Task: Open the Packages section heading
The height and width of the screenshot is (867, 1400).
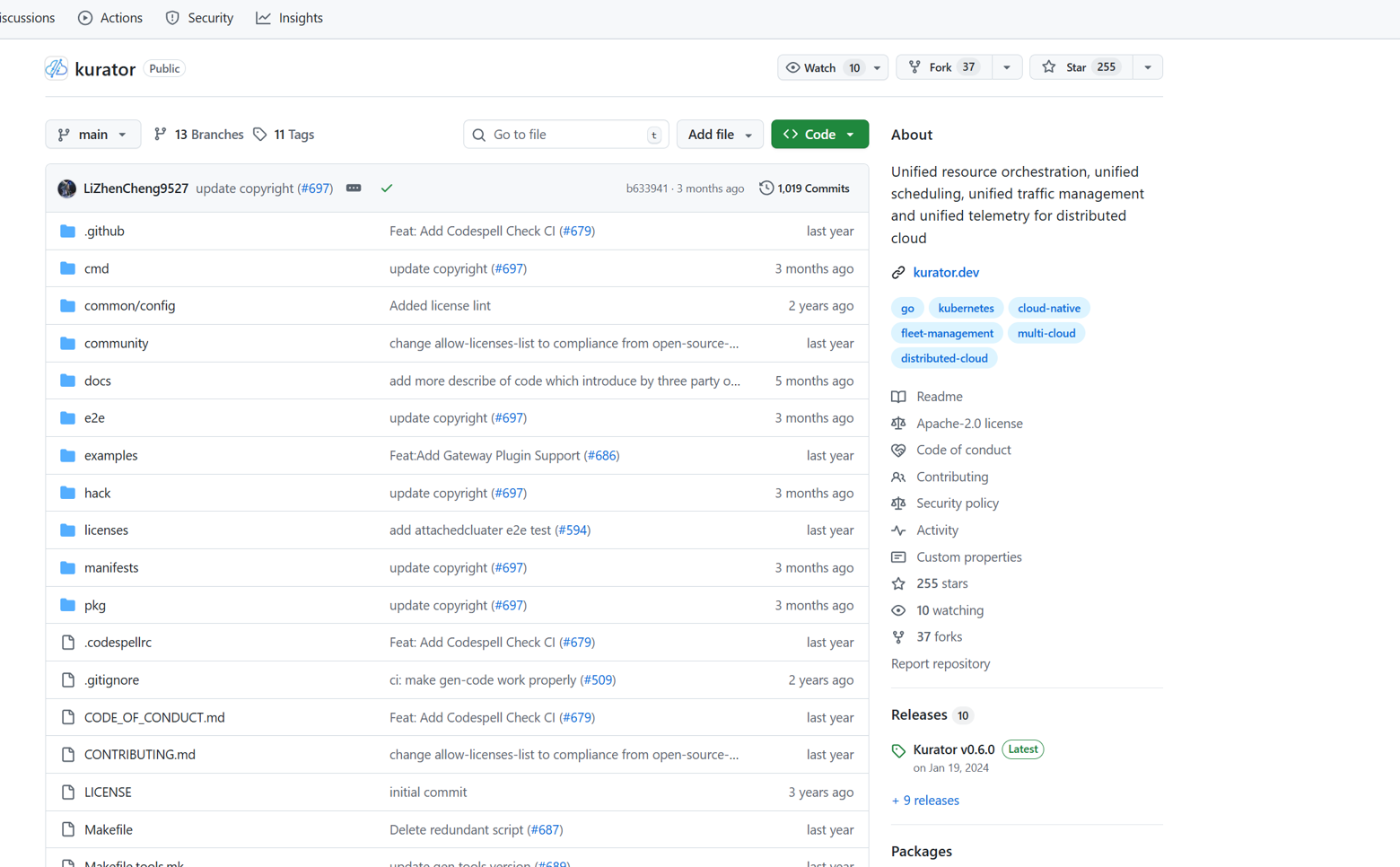Action: [922, 852]
